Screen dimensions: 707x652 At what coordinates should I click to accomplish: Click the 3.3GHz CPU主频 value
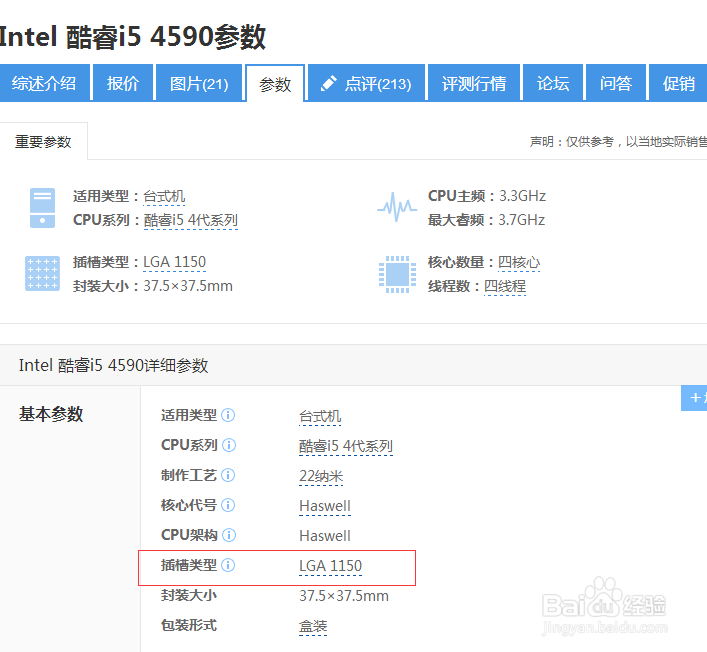(522, 196)
